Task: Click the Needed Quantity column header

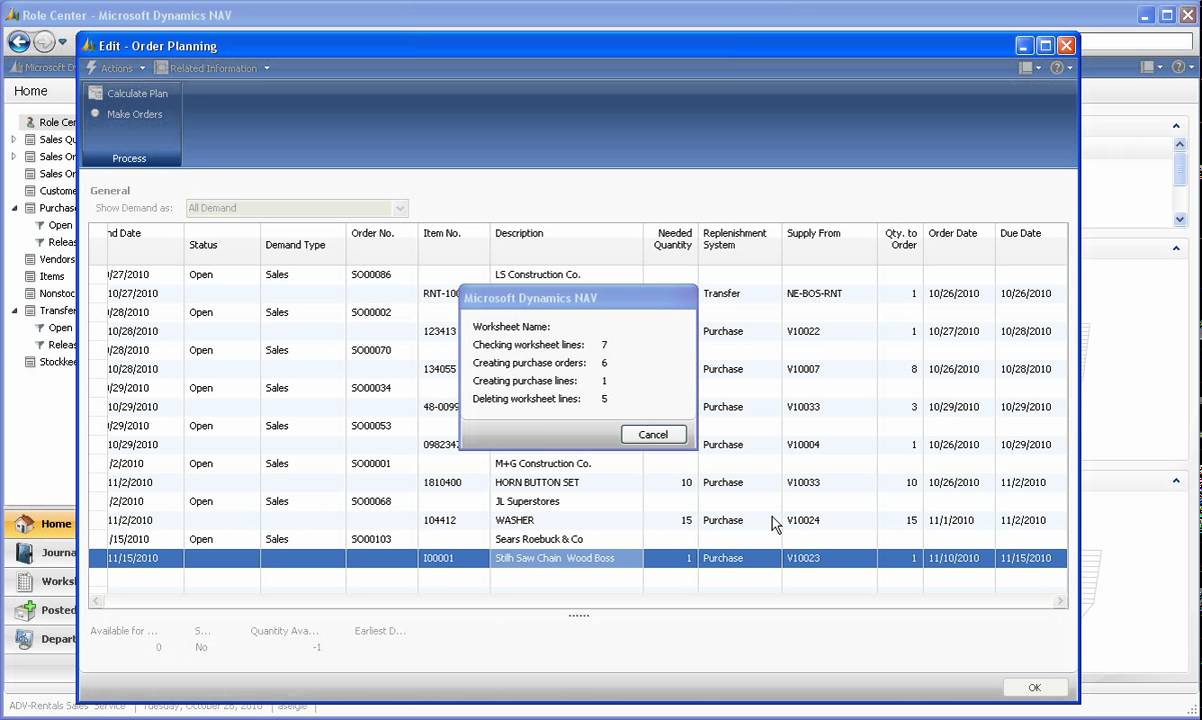Action: (x=670, y=244)
